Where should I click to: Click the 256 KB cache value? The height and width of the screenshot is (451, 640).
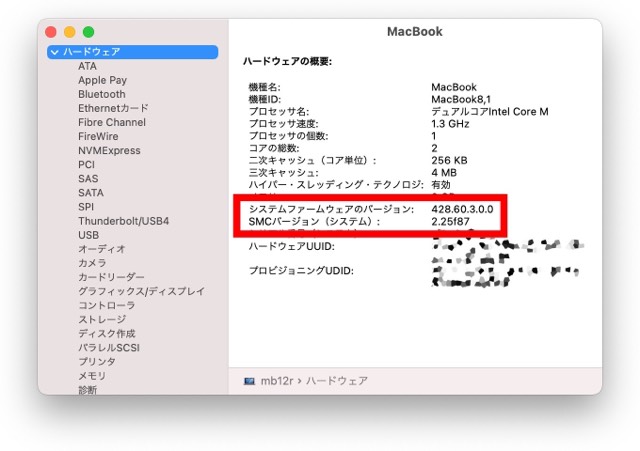[x=449, y=160]
